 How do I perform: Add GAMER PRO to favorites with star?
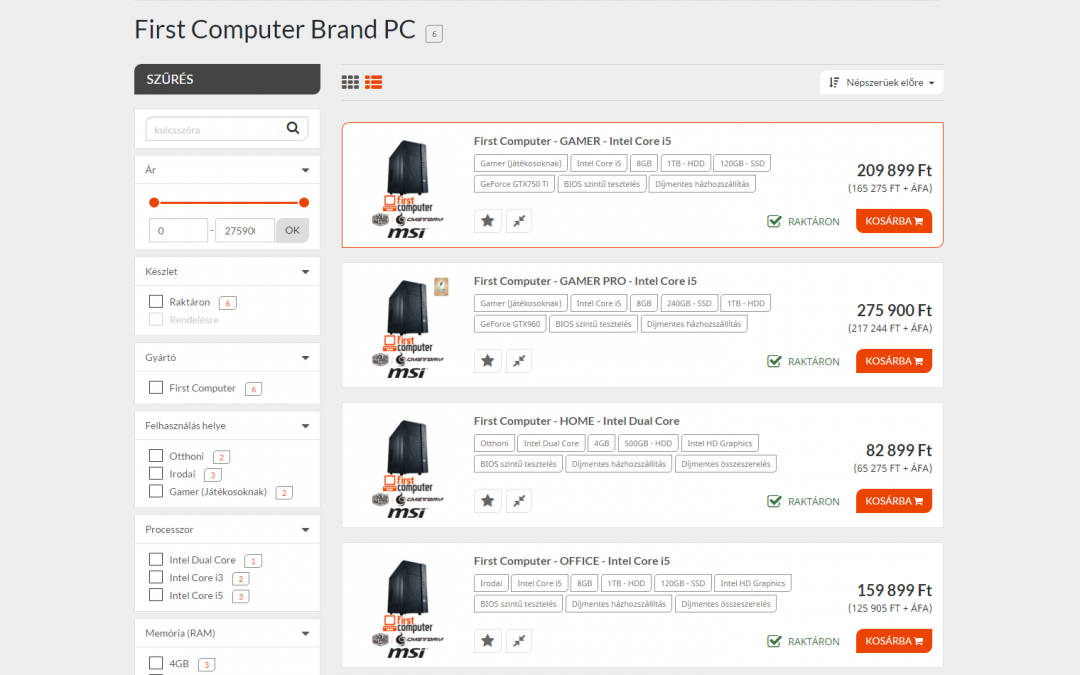coord(488,361)
